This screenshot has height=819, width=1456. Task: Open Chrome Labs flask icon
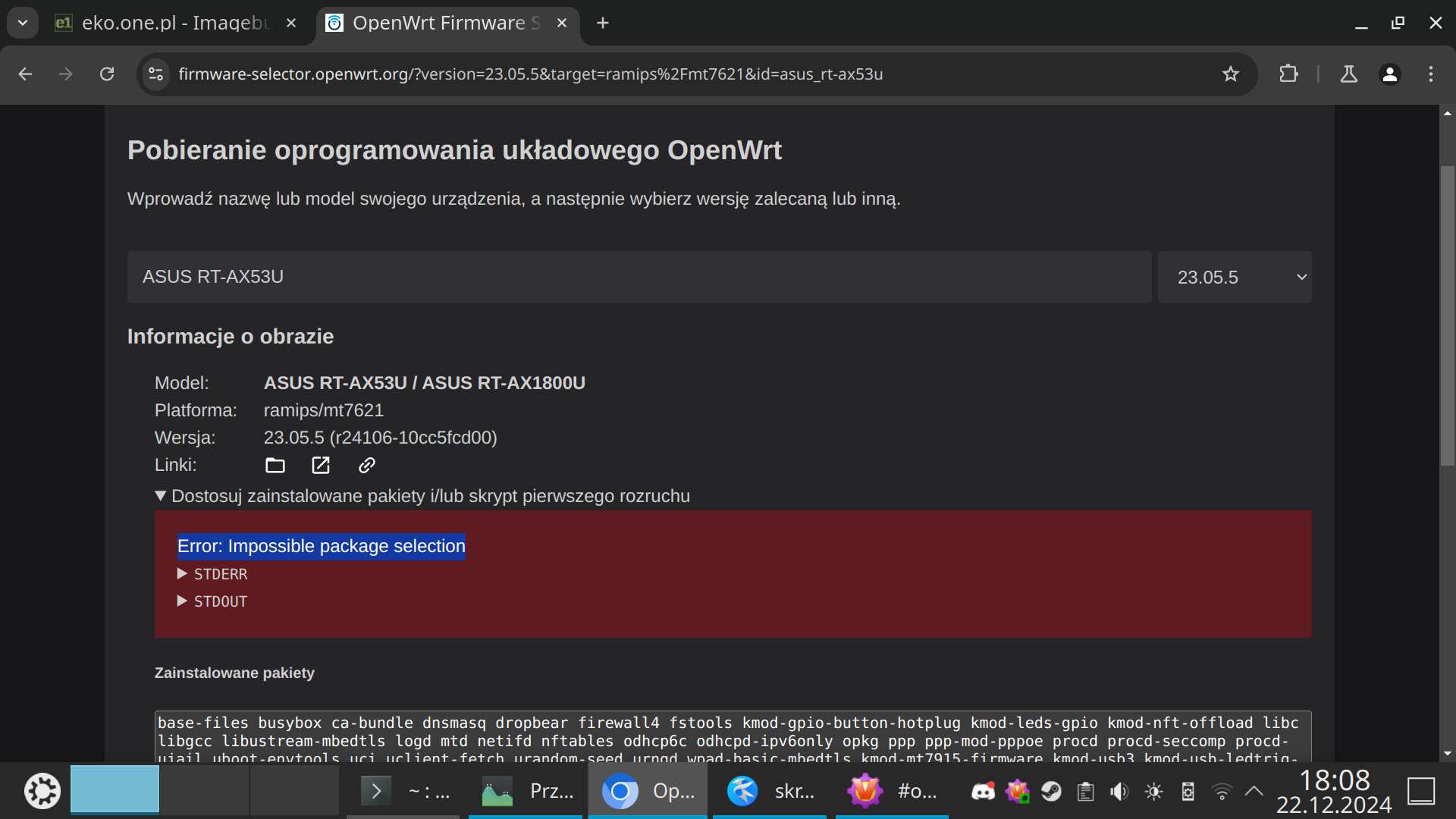pos(1349,74)
